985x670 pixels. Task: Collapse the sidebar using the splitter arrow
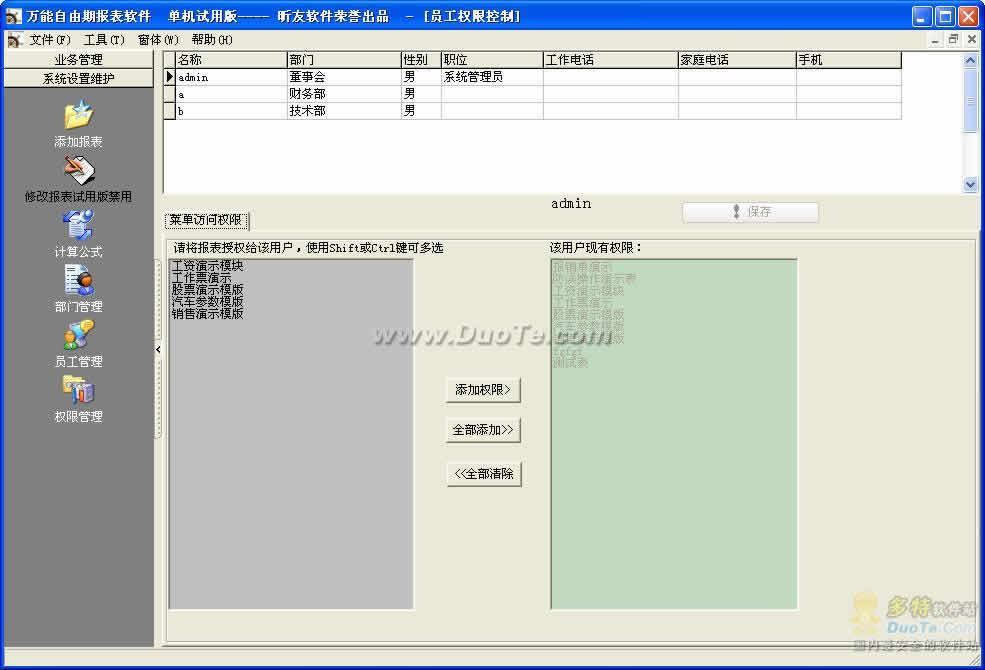coord(158,349)
